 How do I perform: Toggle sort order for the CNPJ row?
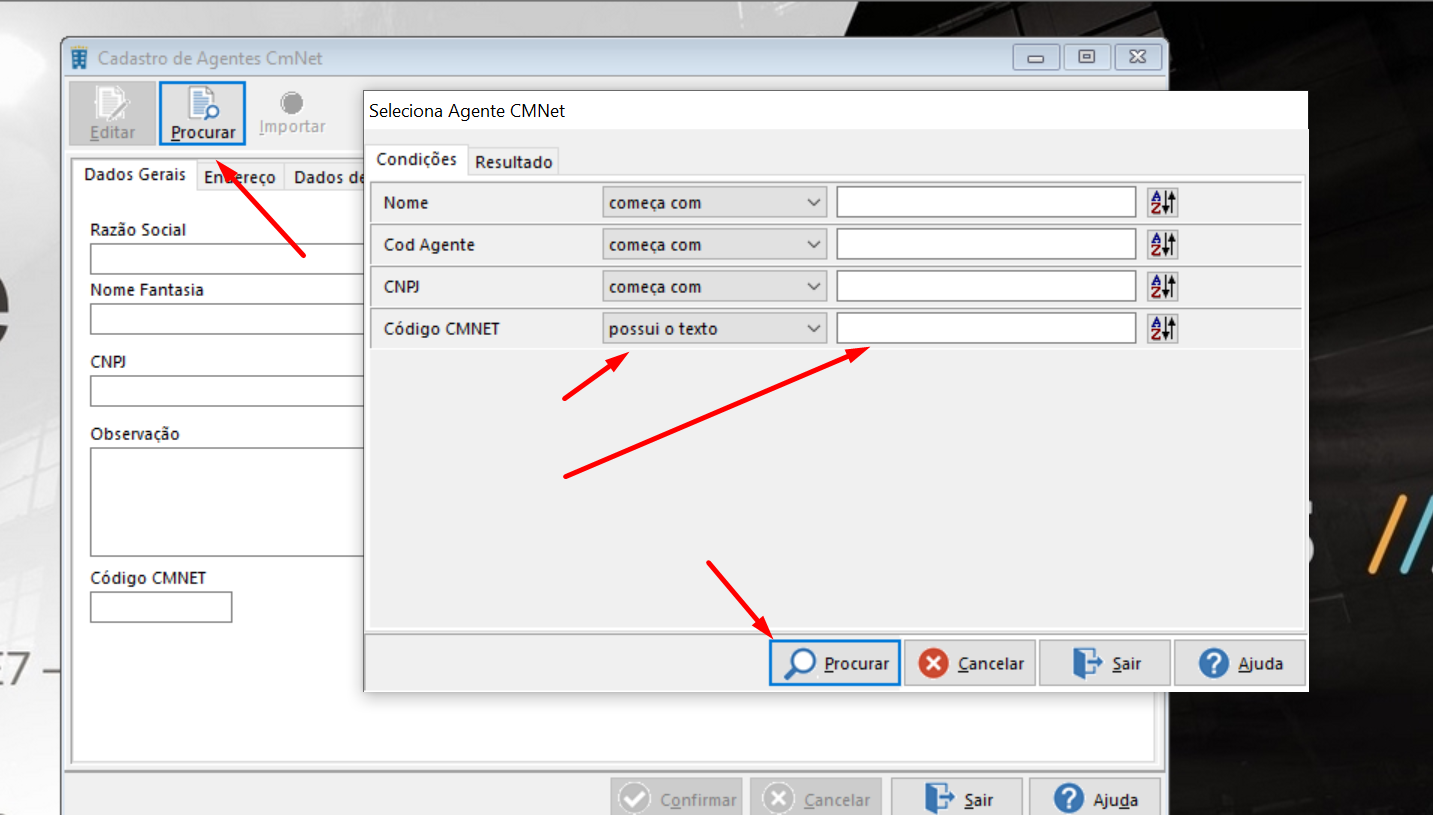(x=1163, y=287)
